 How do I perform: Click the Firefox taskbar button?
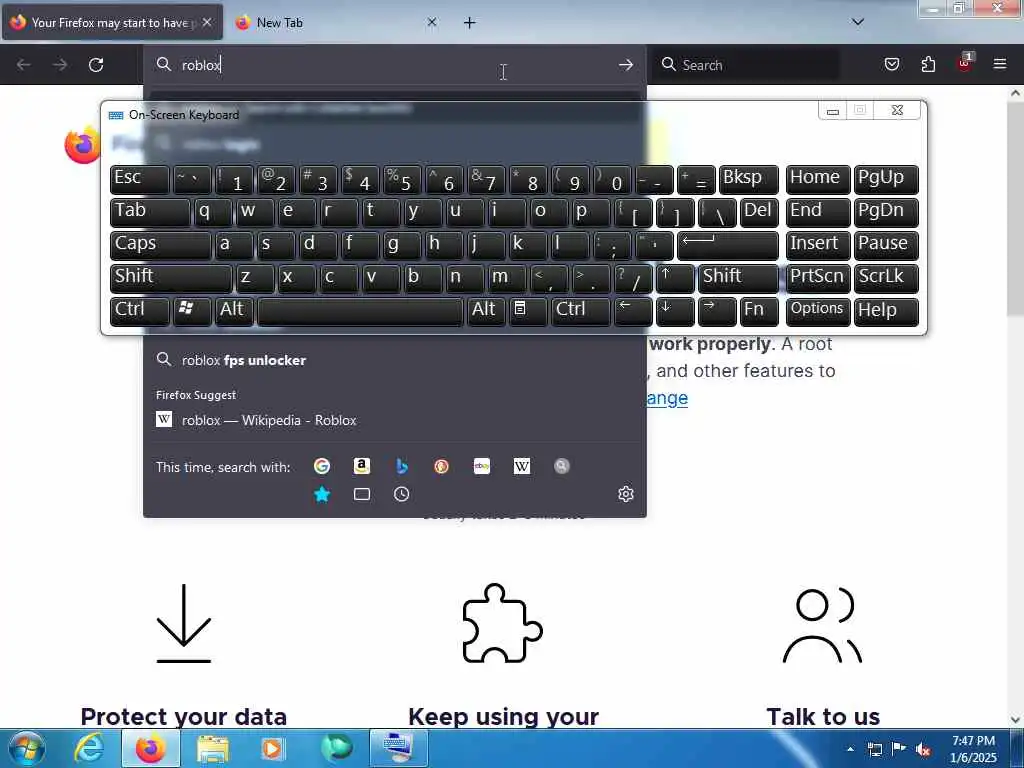tap(150, 748)
